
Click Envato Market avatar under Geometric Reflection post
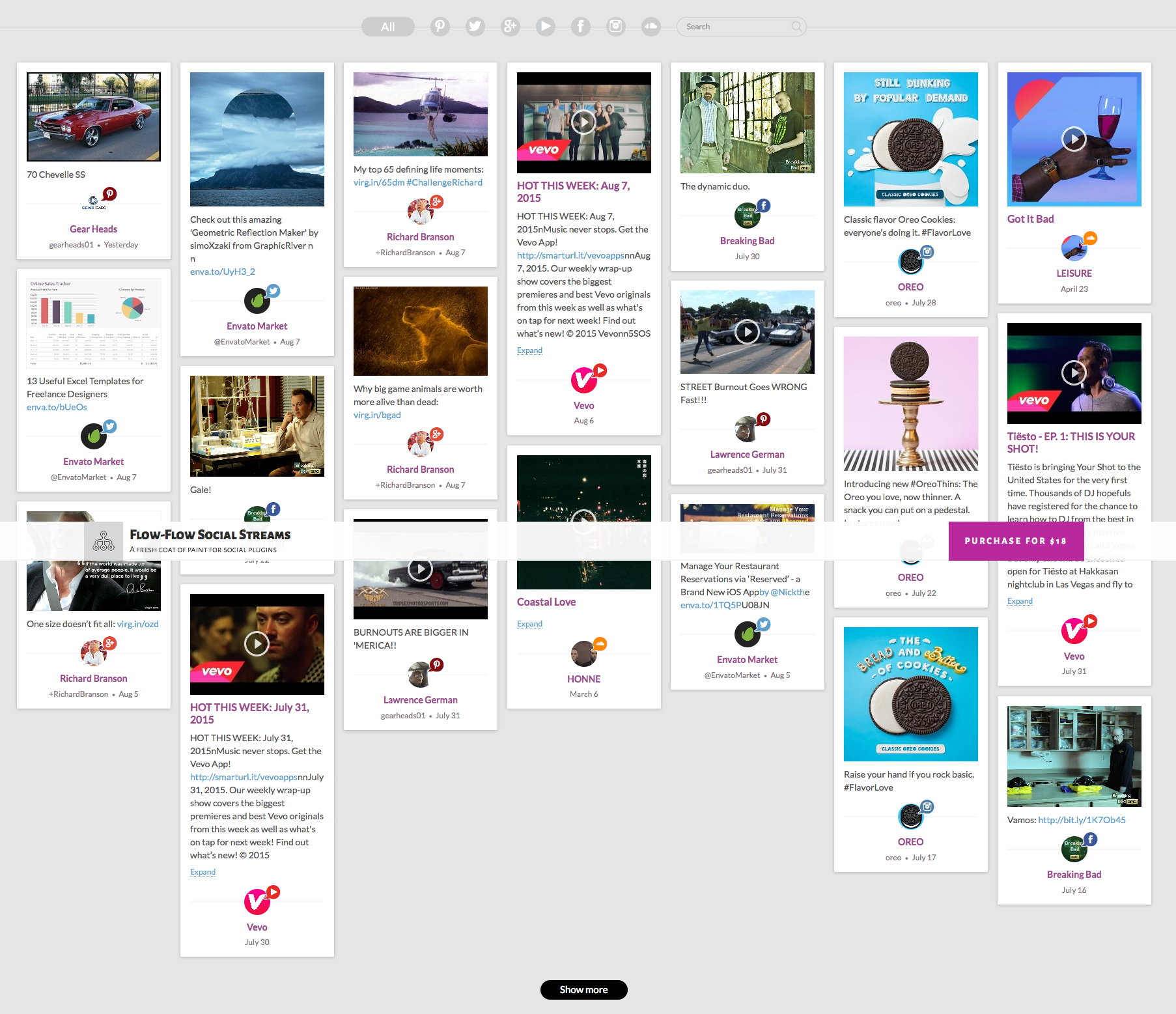click(257, 300)
